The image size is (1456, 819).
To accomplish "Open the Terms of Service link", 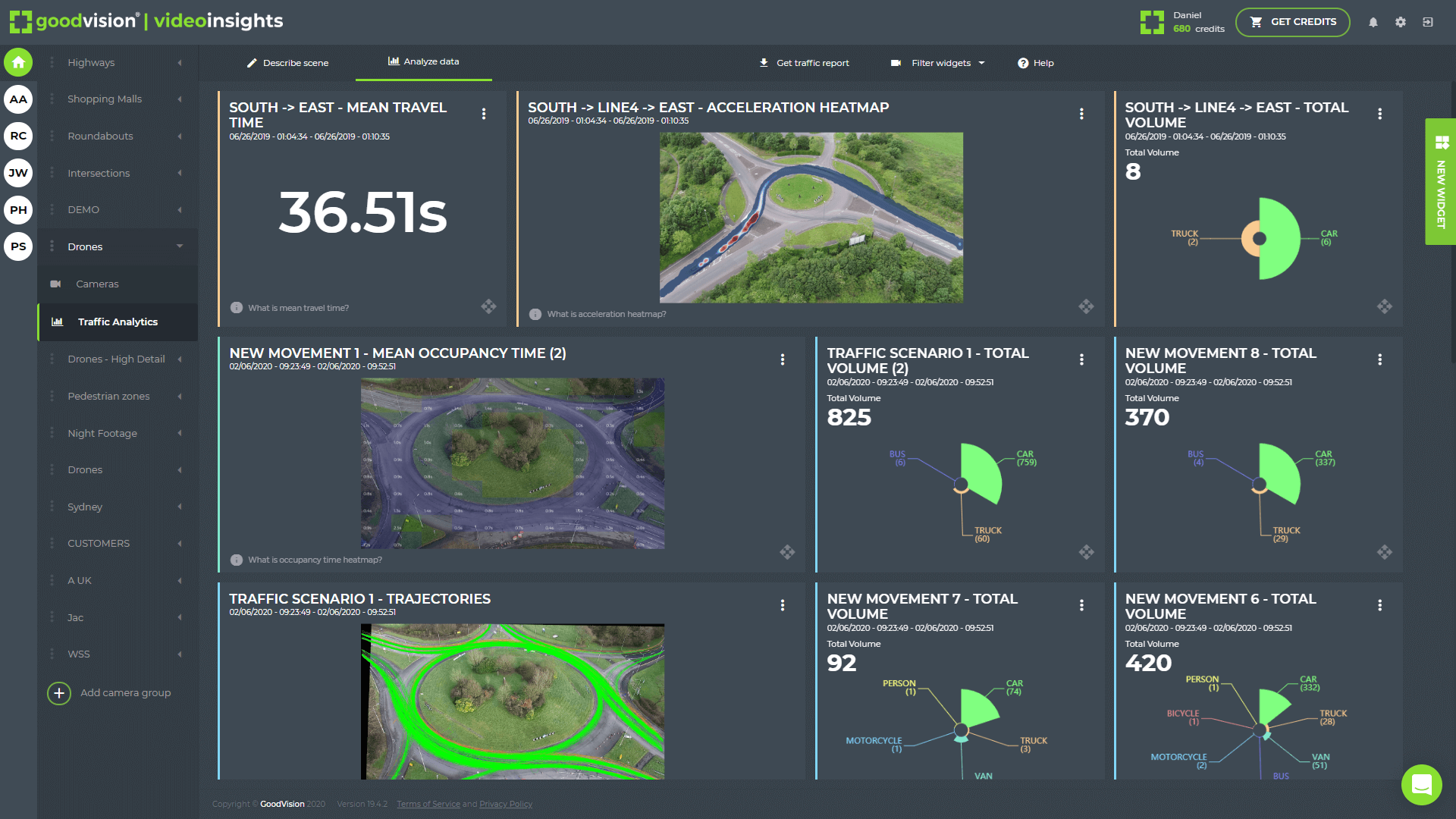I will click(428, 804).
